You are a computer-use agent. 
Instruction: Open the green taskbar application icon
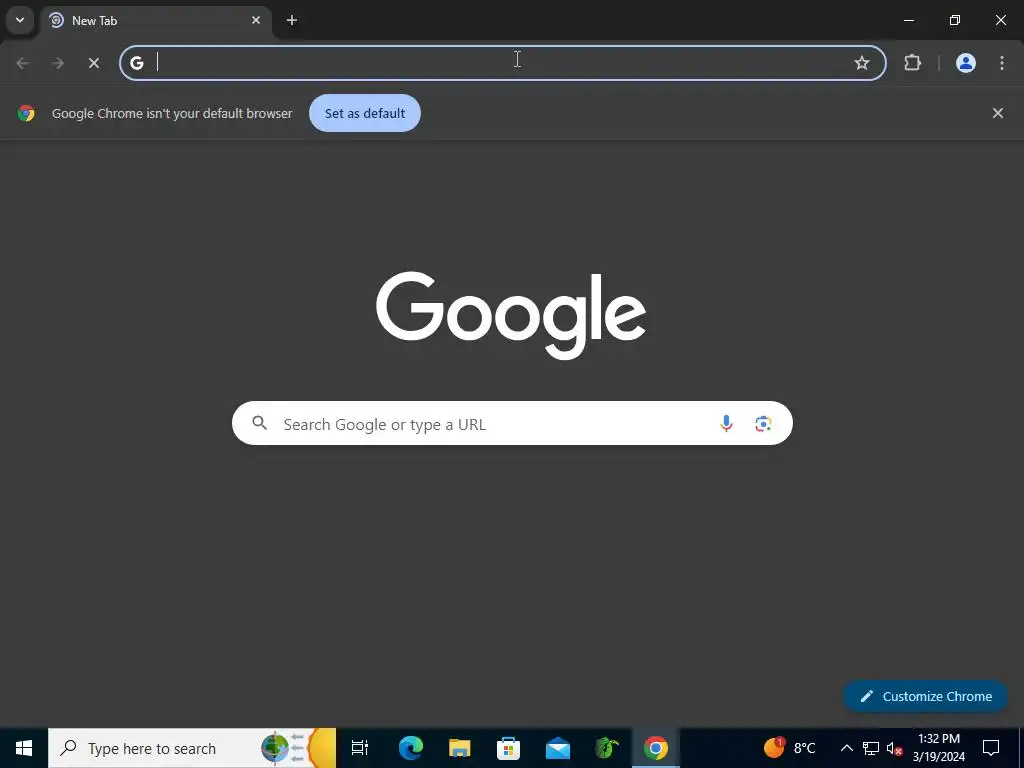(x=607, y=748)
